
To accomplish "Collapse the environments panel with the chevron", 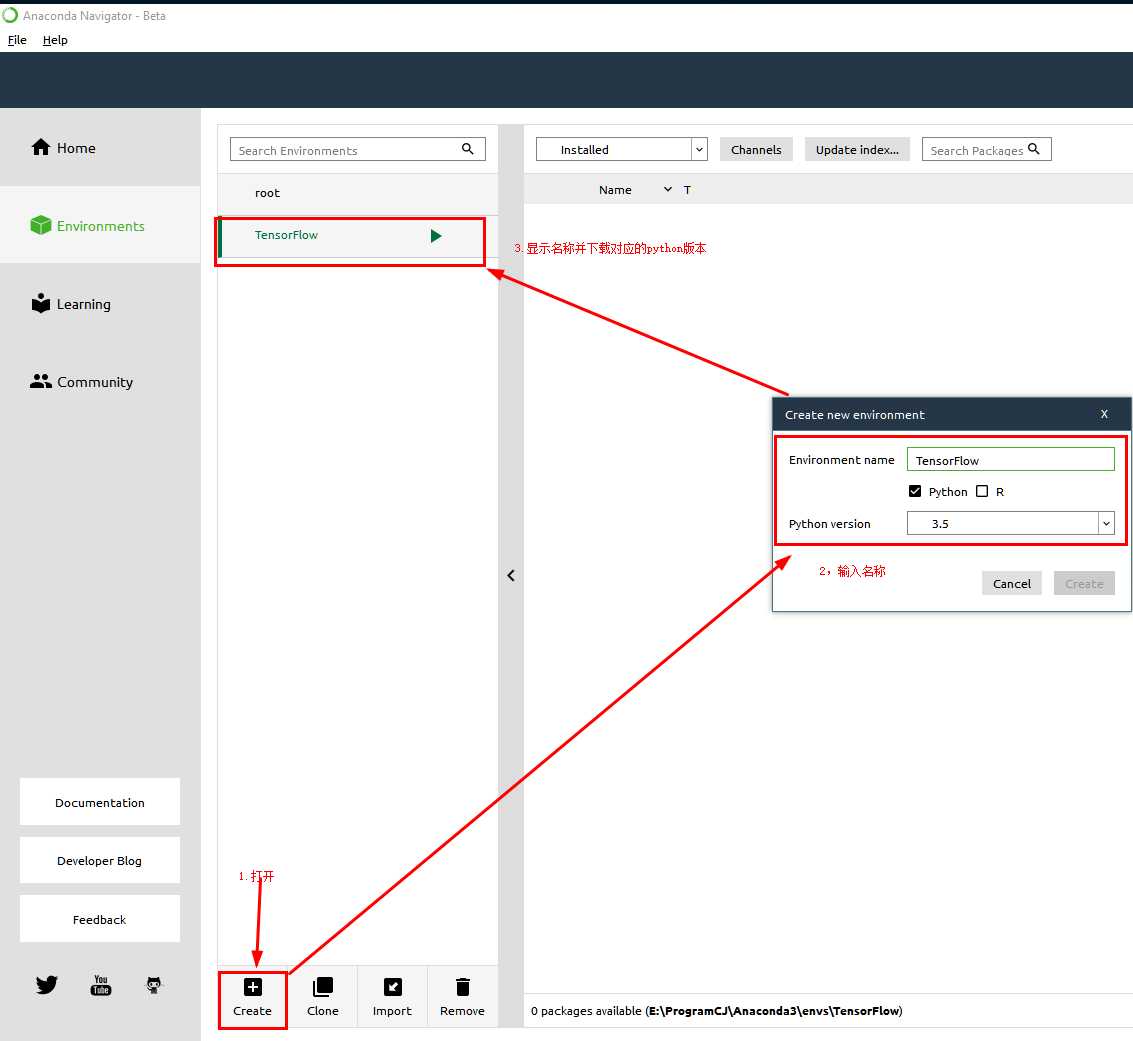I will (x=511, y=575).
